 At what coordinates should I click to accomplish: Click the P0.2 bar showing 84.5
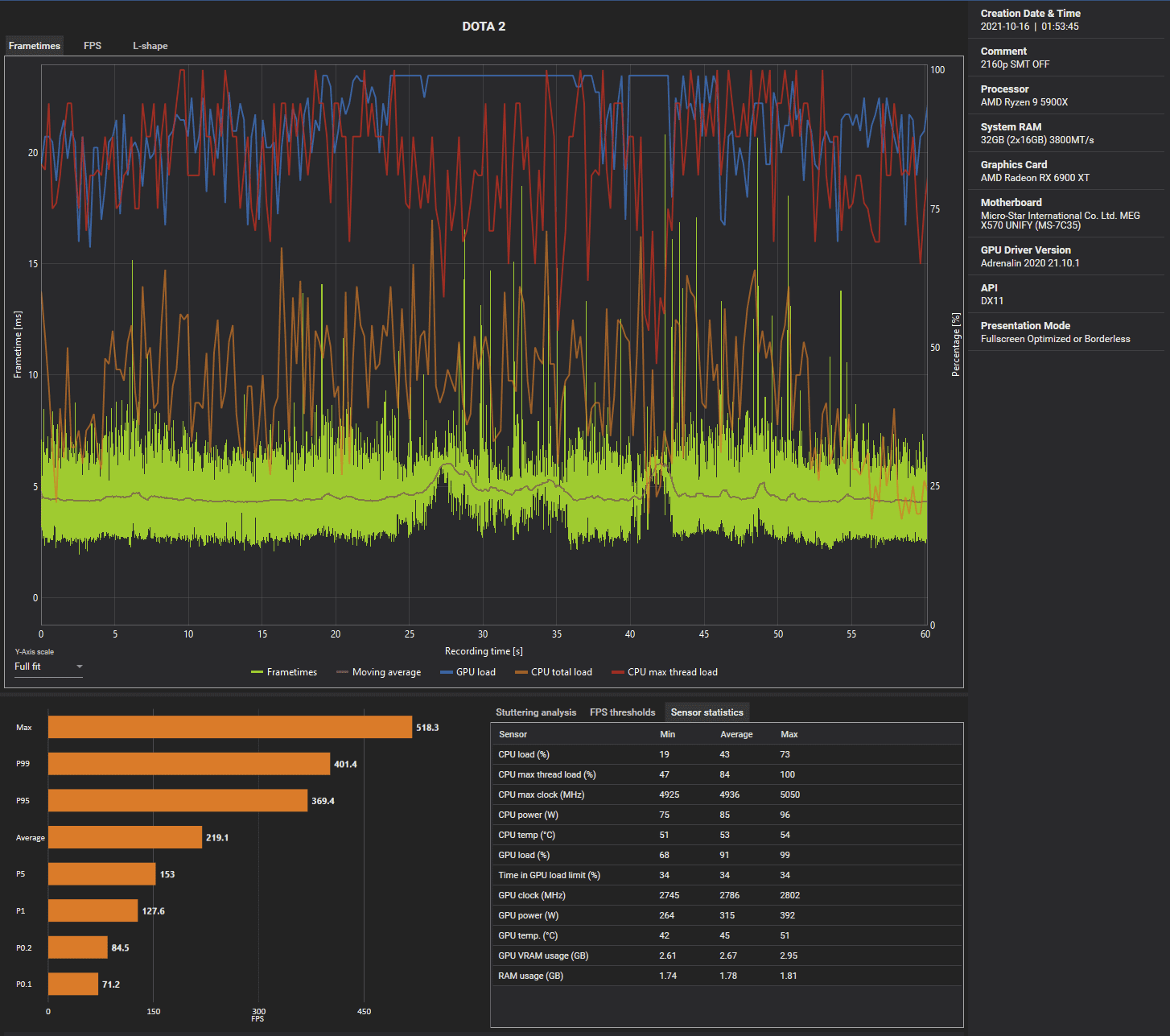pyautogui.click(x=78, y=947)
